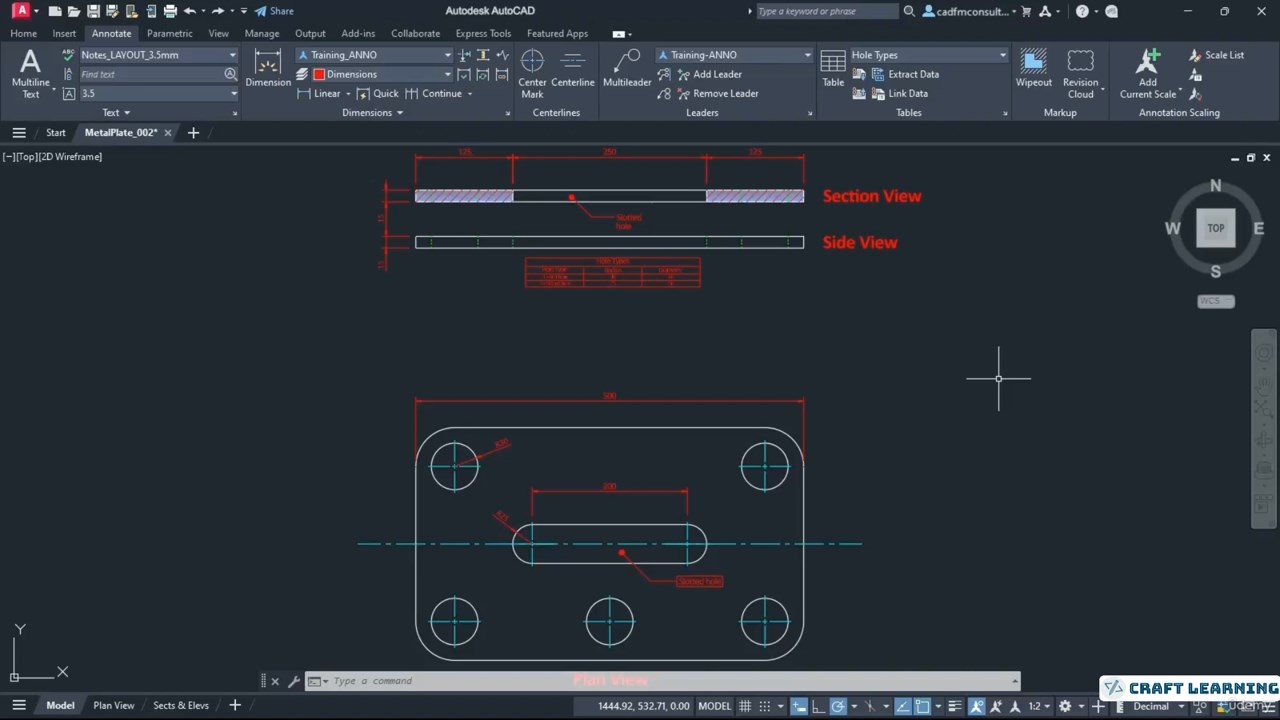
Task: Click the Multiline Text tool
Action: [x=30, y=72]
